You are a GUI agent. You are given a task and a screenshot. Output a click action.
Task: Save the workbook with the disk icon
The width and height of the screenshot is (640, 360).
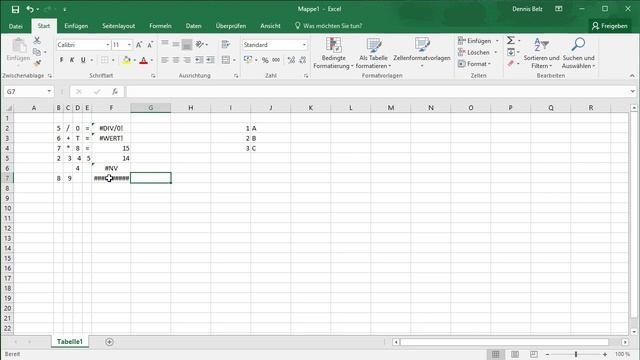[x=15, y=9]
